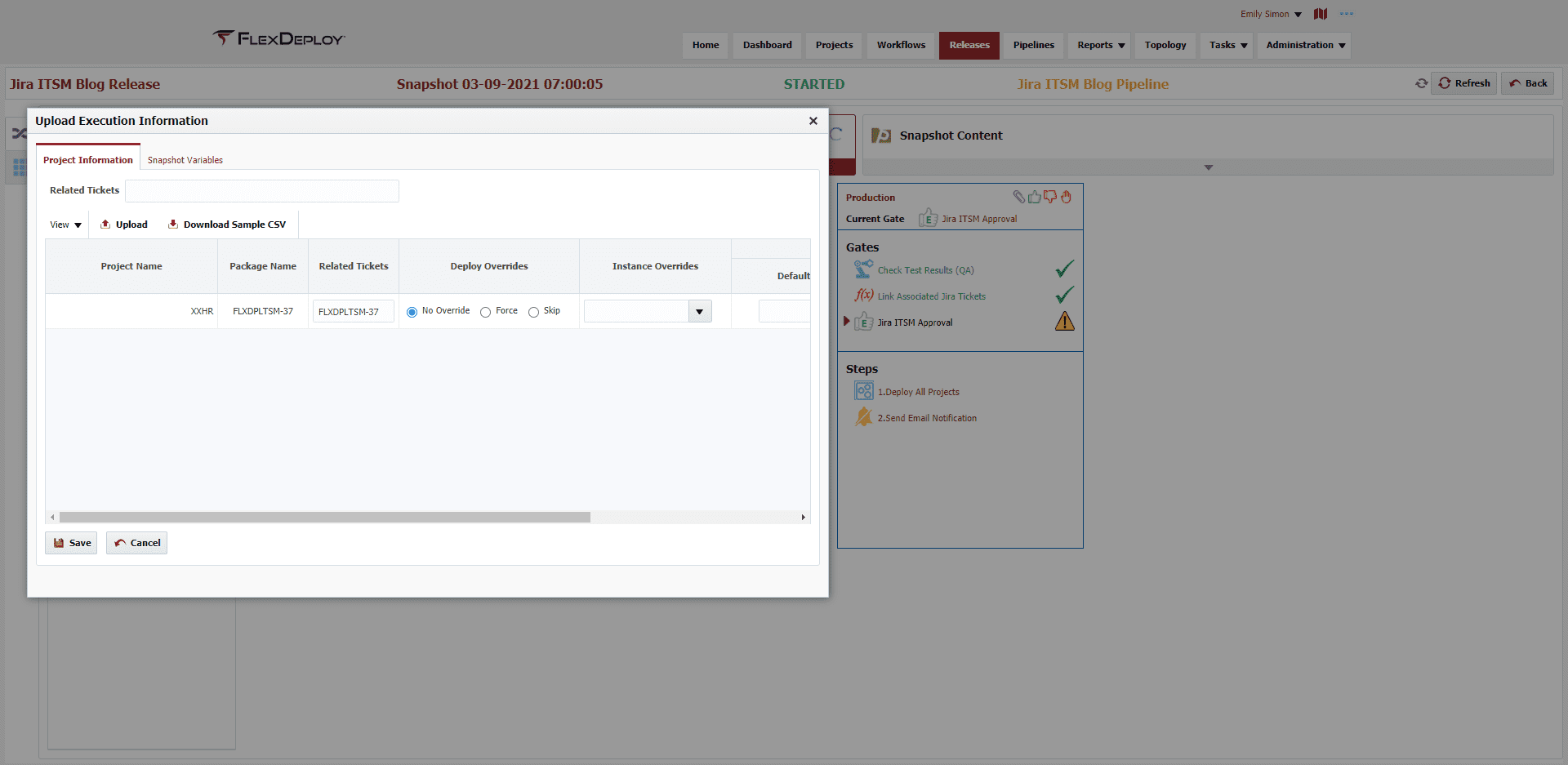Image resolution: width=1568 pixels, height=765 pixels.
Task: Click the warning triangle for Jira ITSM Approval
Action: [x=1065, y=321]
